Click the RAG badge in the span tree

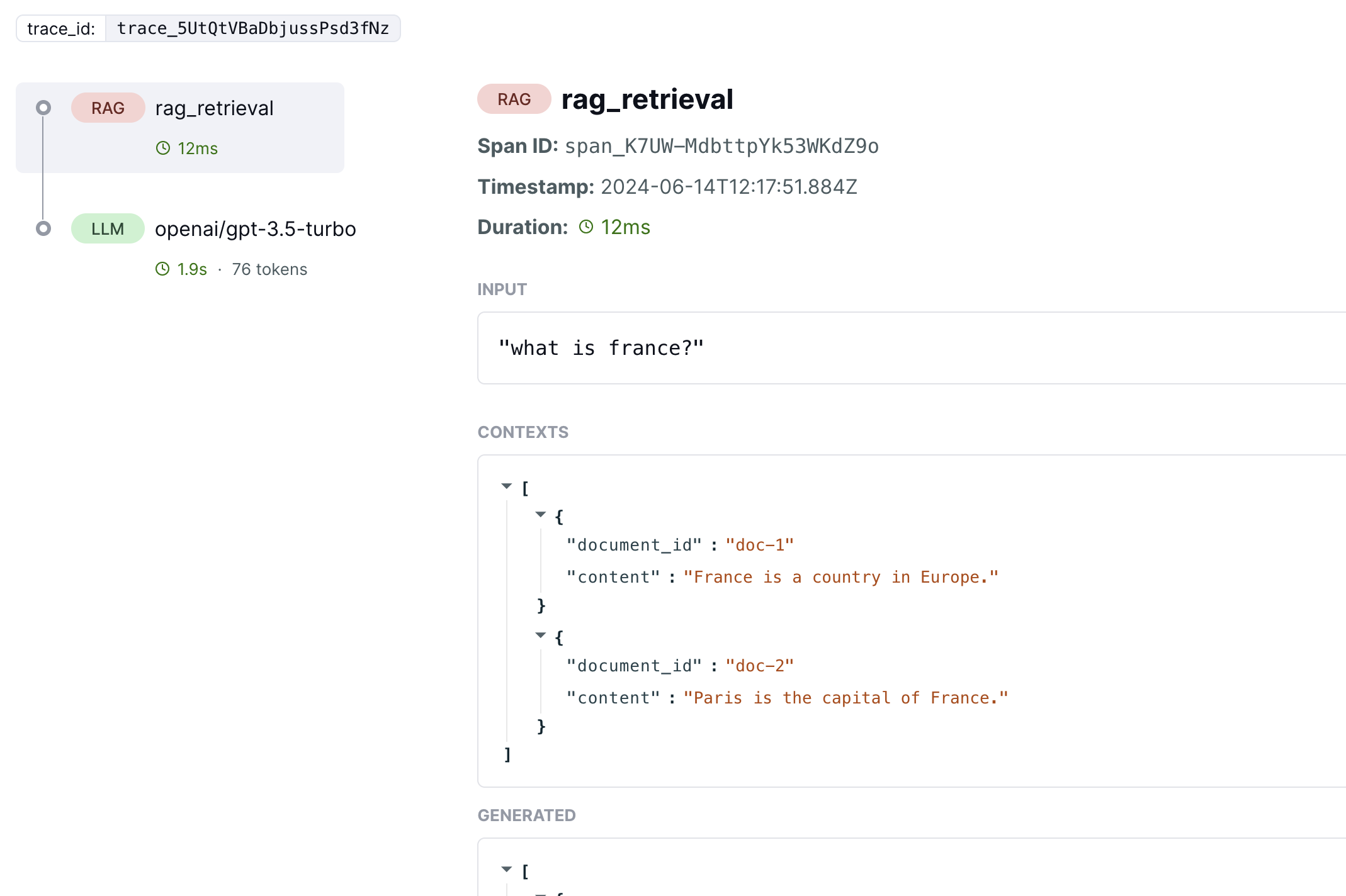click(x=108, y=108)
